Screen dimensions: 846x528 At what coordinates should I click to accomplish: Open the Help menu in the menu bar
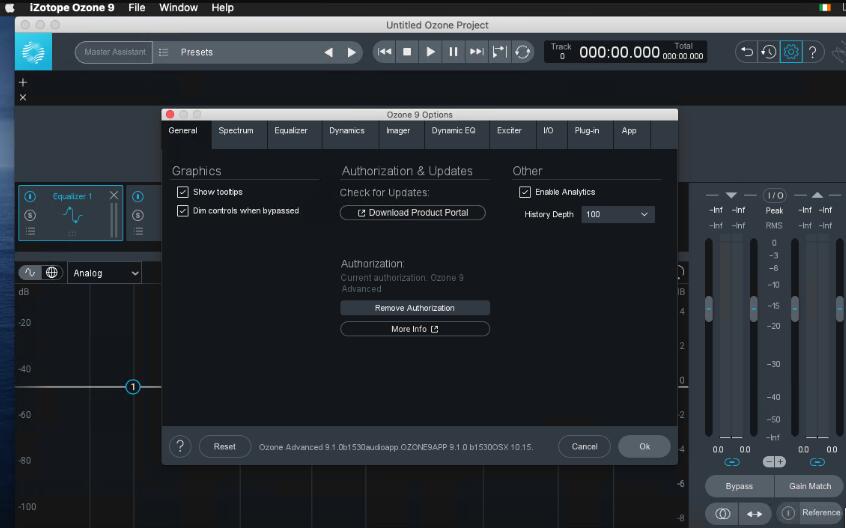222,8
